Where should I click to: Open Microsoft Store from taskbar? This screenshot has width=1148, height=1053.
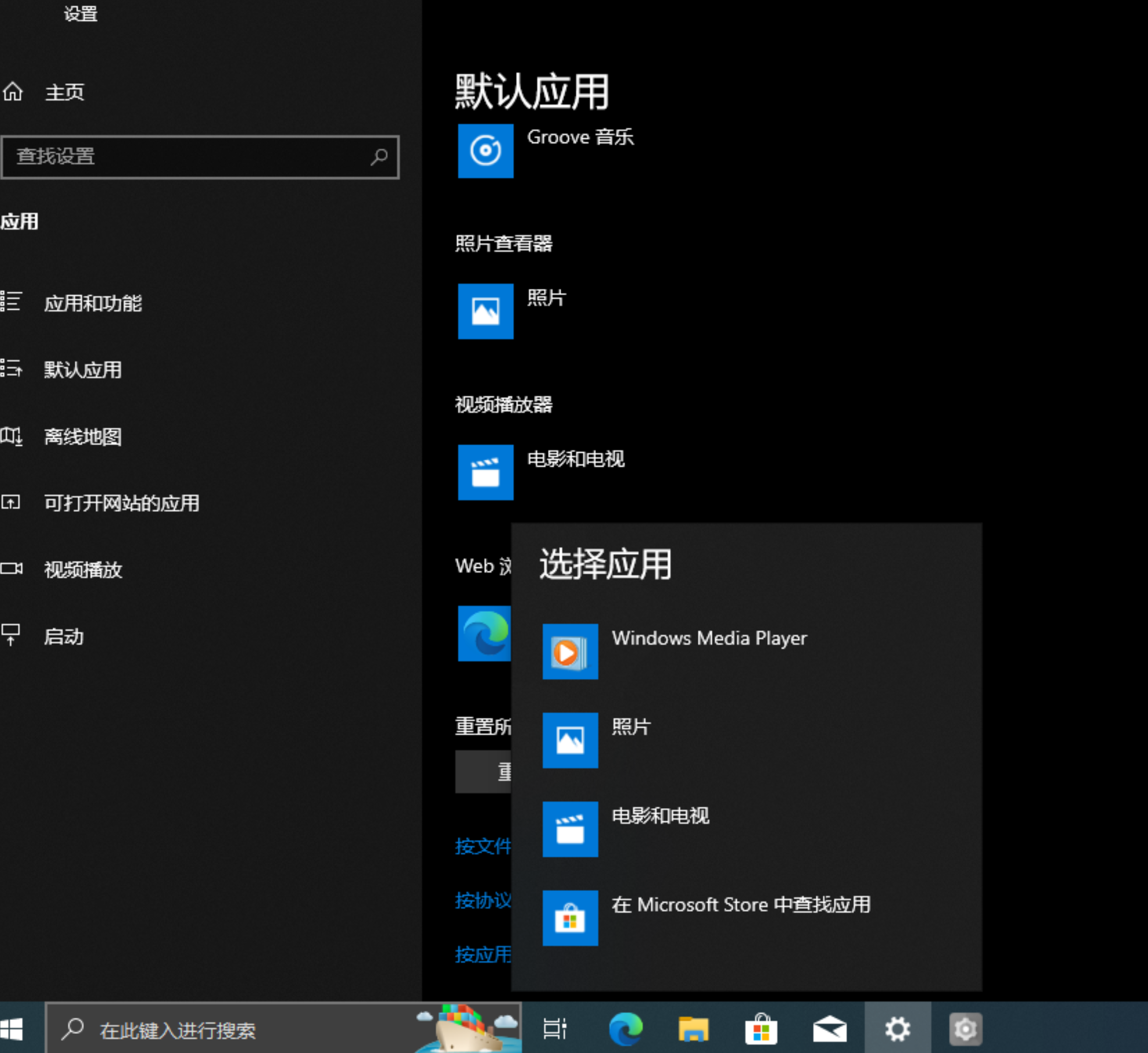point(761,1029)
